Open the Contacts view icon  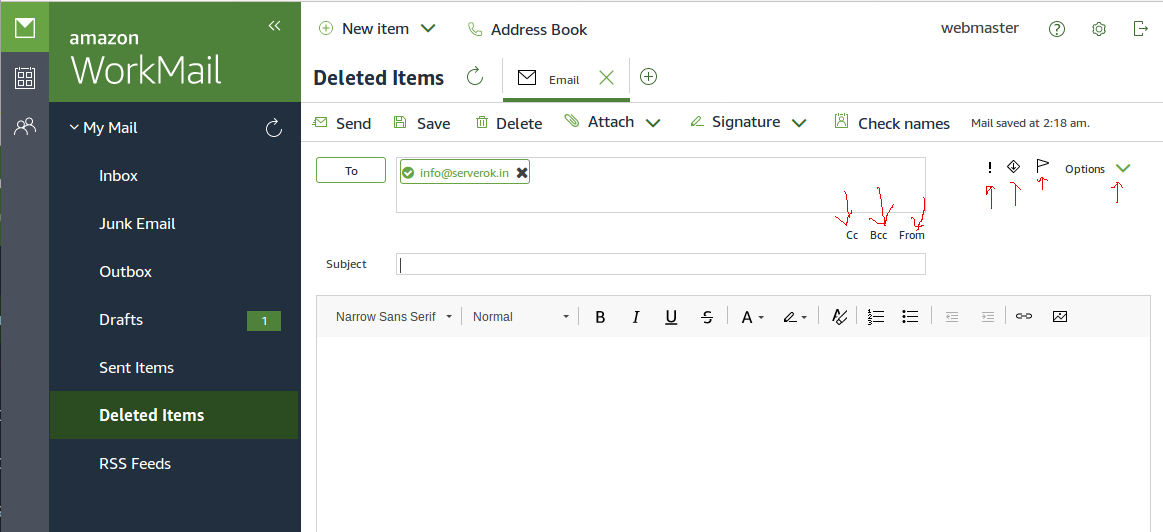(24, 127)
